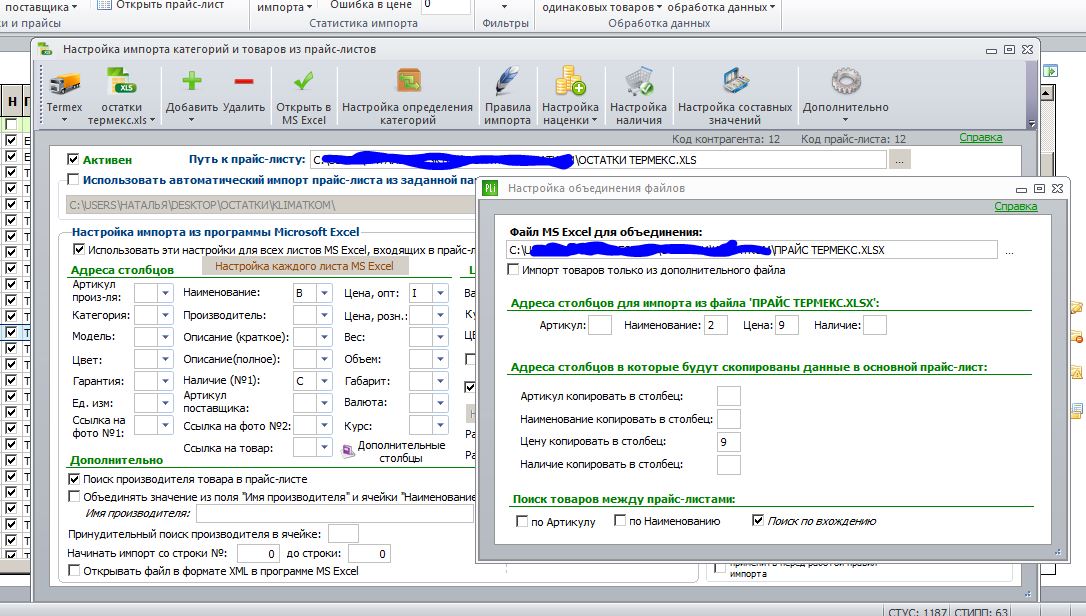Viewport: 1086px width, 616px height.
Task: Open Настройка наличия cart icon
Action: 639,81
